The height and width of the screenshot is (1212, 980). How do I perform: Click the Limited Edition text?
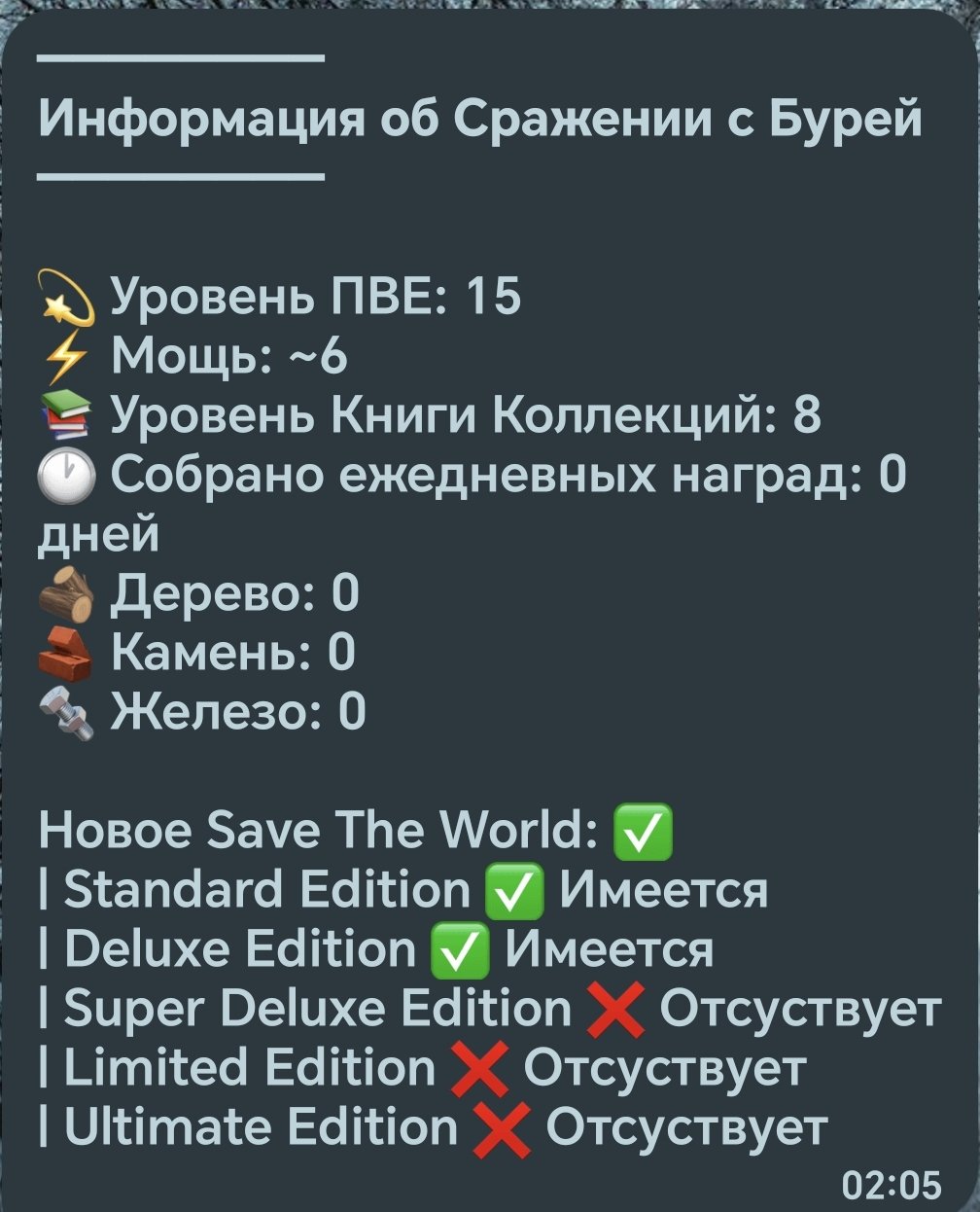click(250, 1070)
